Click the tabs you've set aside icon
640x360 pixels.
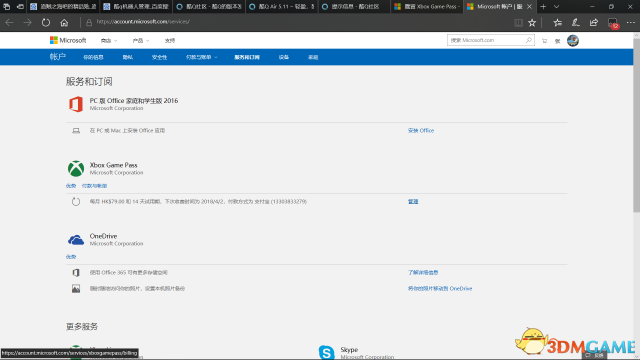tap(7, 7)
